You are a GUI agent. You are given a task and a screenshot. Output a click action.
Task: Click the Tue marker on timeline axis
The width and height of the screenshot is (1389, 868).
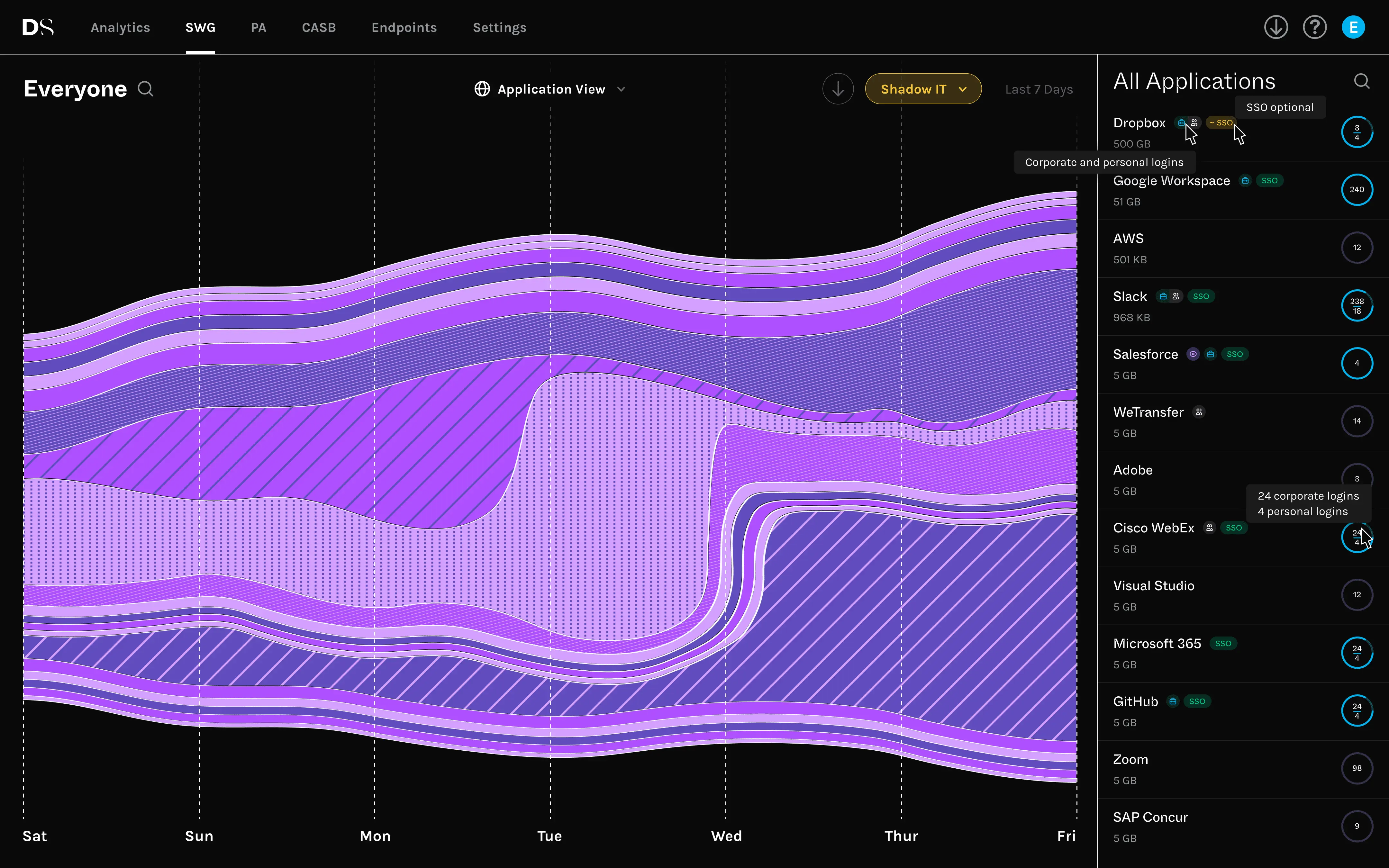click(x=549, y=836)
